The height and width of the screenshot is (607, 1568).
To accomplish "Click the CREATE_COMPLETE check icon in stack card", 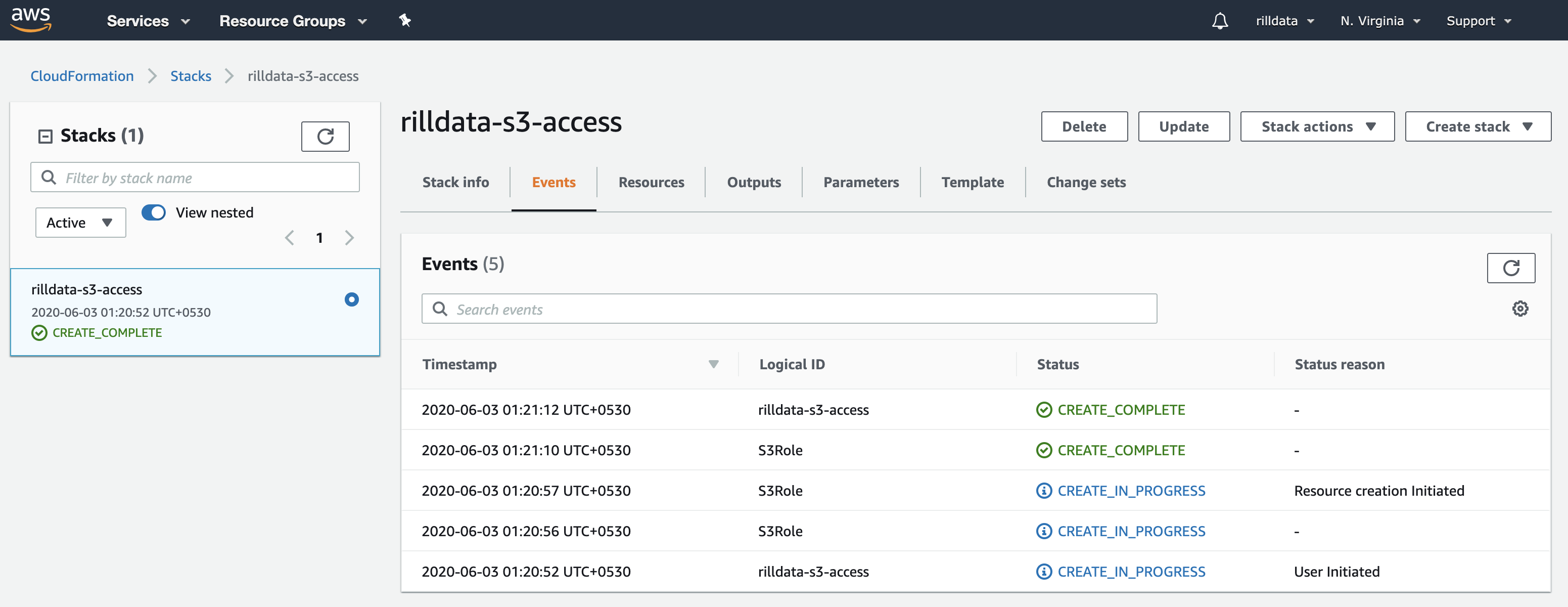I will (x=39, y=332).
